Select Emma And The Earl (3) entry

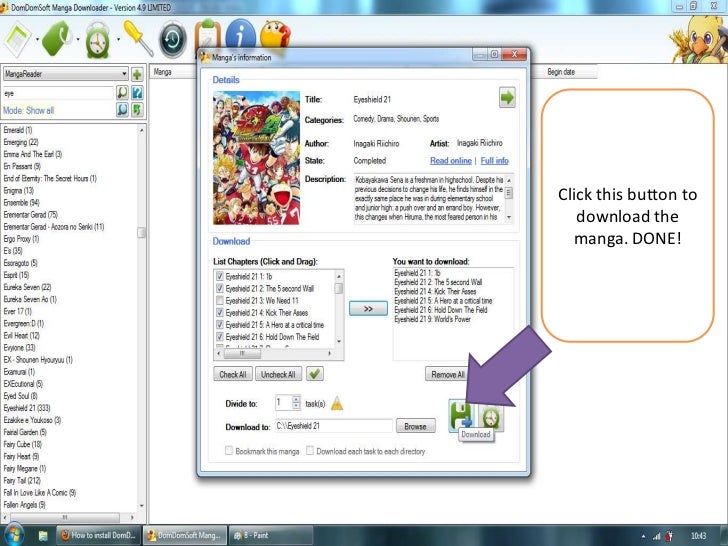[32, 154]
